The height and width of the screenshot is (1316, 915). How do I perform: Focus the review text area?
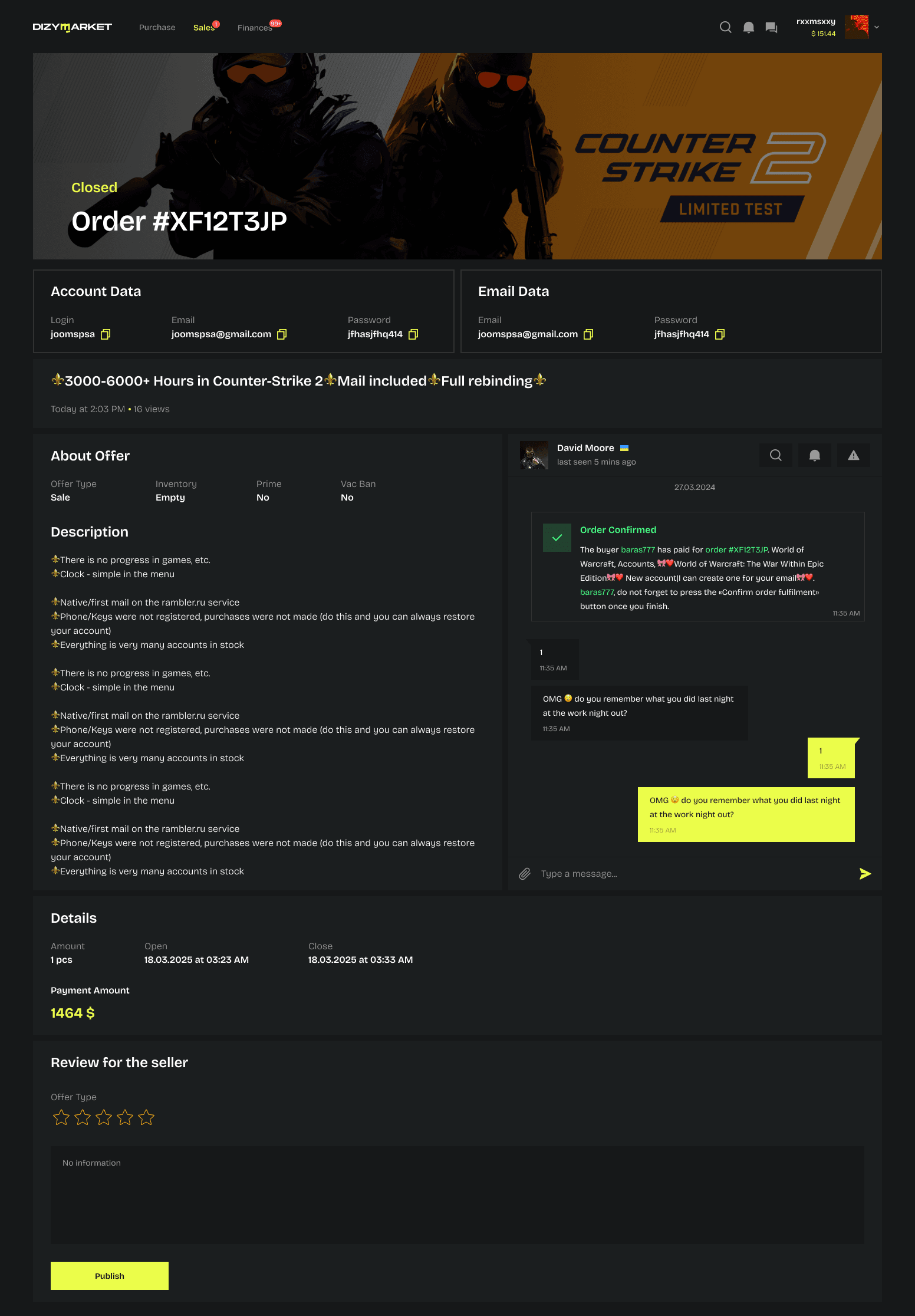(x=457, y=1196)
